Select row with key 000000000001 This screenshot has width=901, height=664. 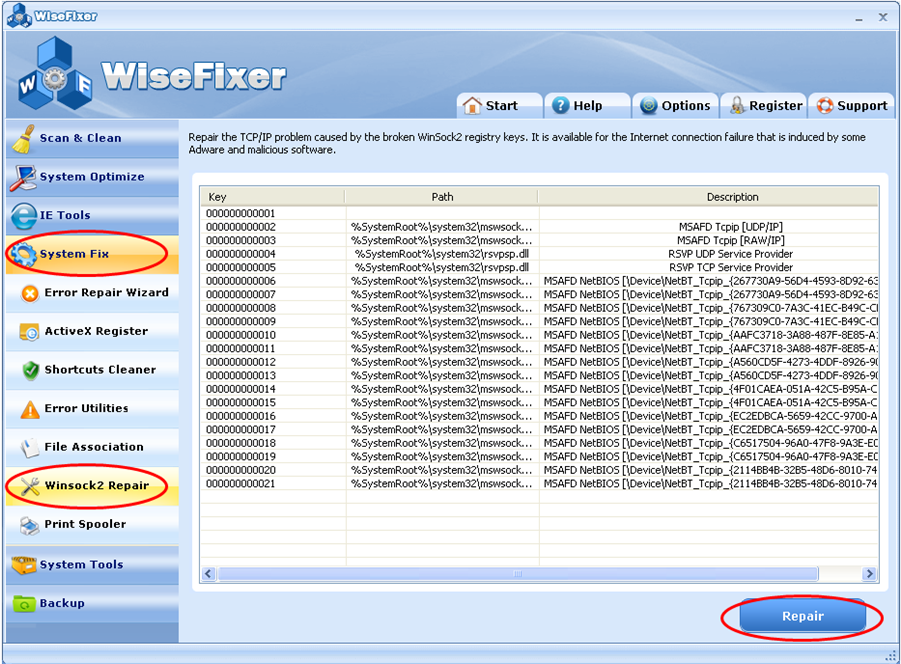tap(539, 213)
